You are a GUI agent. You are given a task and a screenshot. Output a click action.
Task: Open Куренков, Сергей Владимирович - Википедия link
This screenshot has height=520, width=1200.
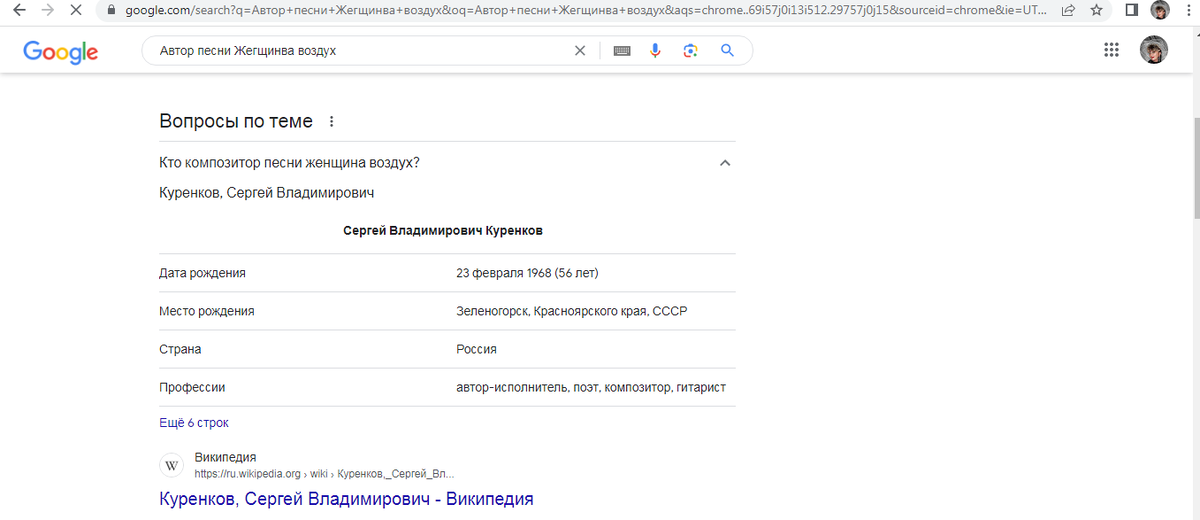coord(346,498)
